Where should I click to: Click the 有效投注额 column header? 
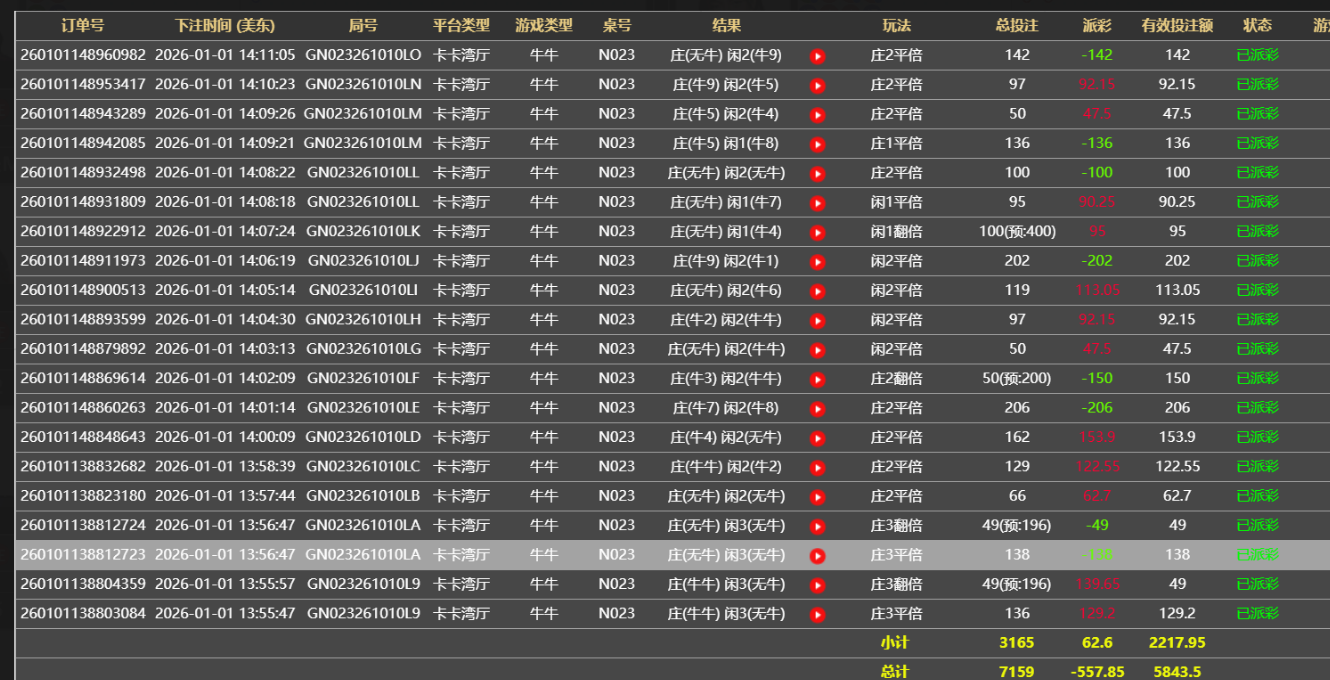(x=1177, y=25)
